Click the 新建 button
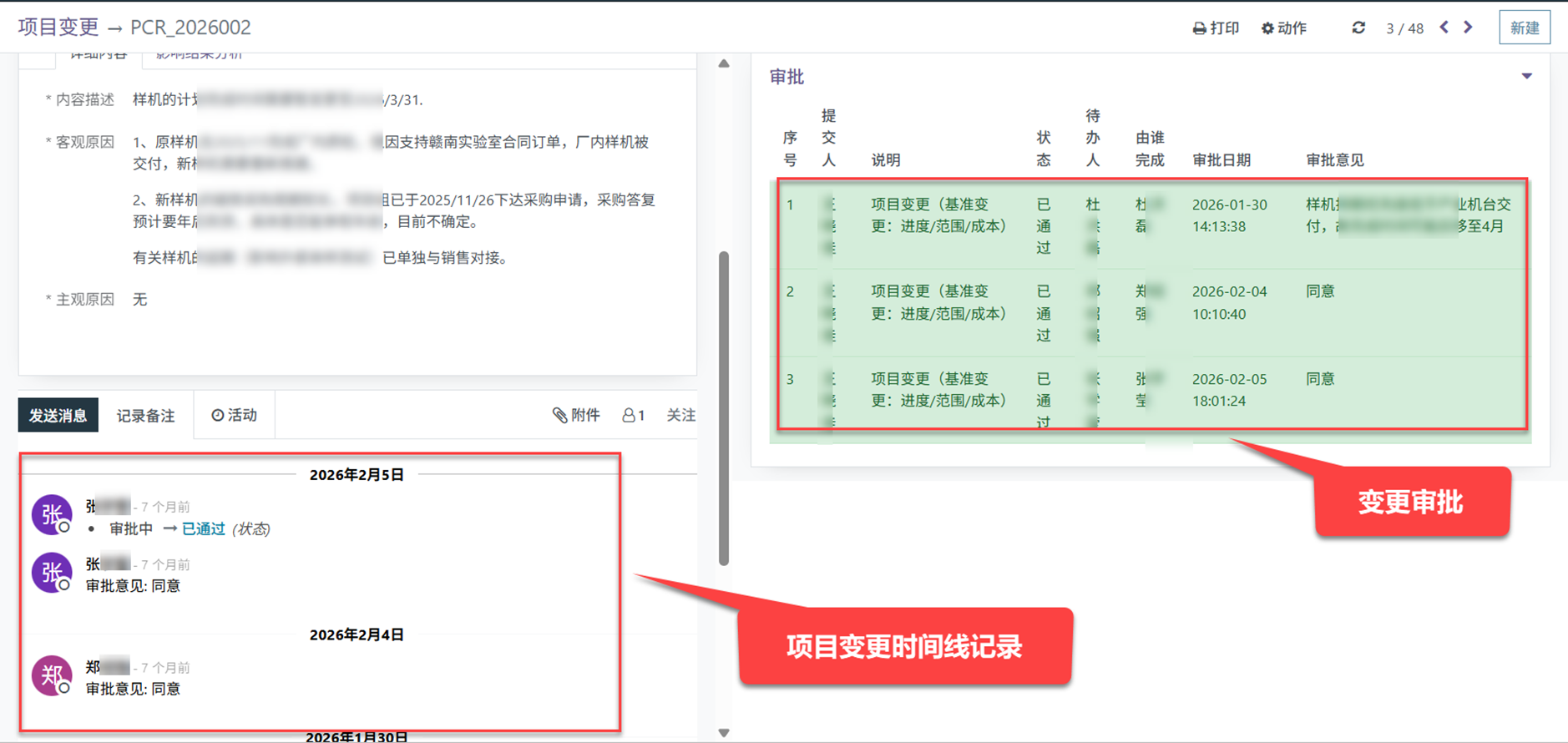This screenshot has width=1568, height=743. (x=1525, y=28)
